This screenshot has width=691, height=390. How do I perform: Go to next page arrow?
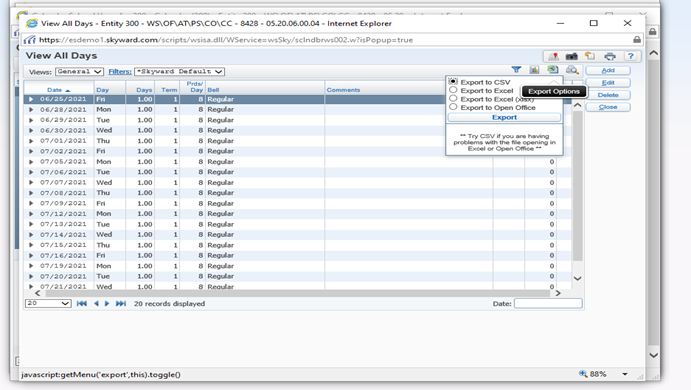(x=107, y=303)
